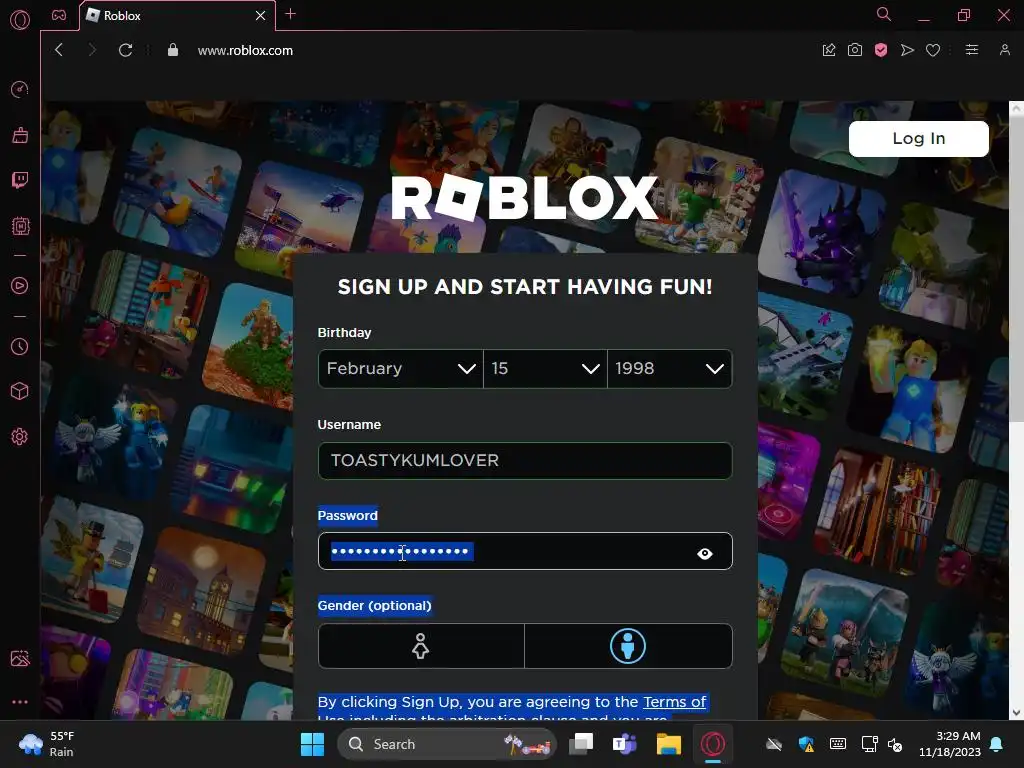Click the touch keyboard tray icon
The width and height of the screenshot is (1024, 768).
coord(838,744)
